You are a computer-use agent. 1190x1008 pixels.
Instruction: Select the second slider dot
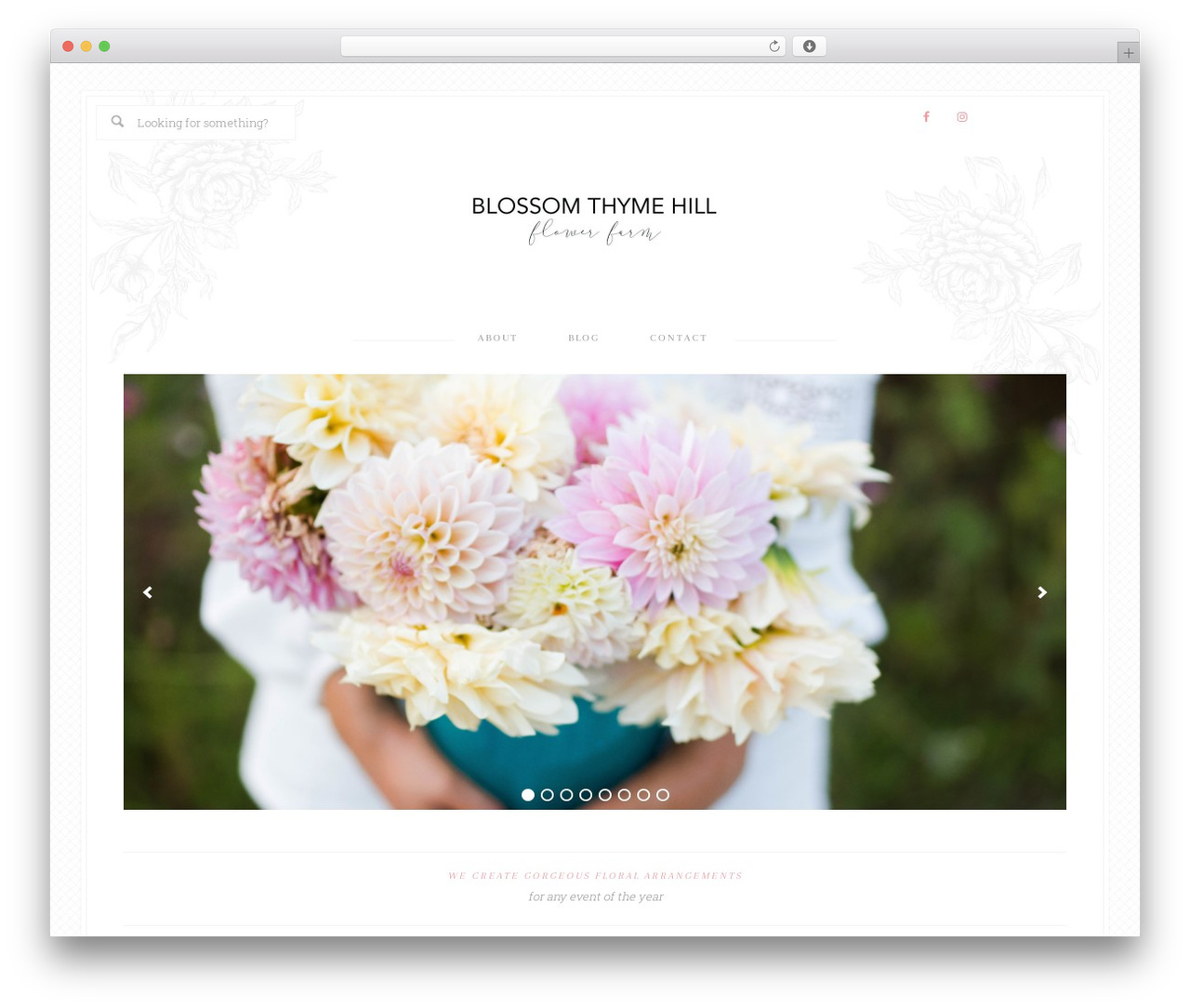(548, 795)
